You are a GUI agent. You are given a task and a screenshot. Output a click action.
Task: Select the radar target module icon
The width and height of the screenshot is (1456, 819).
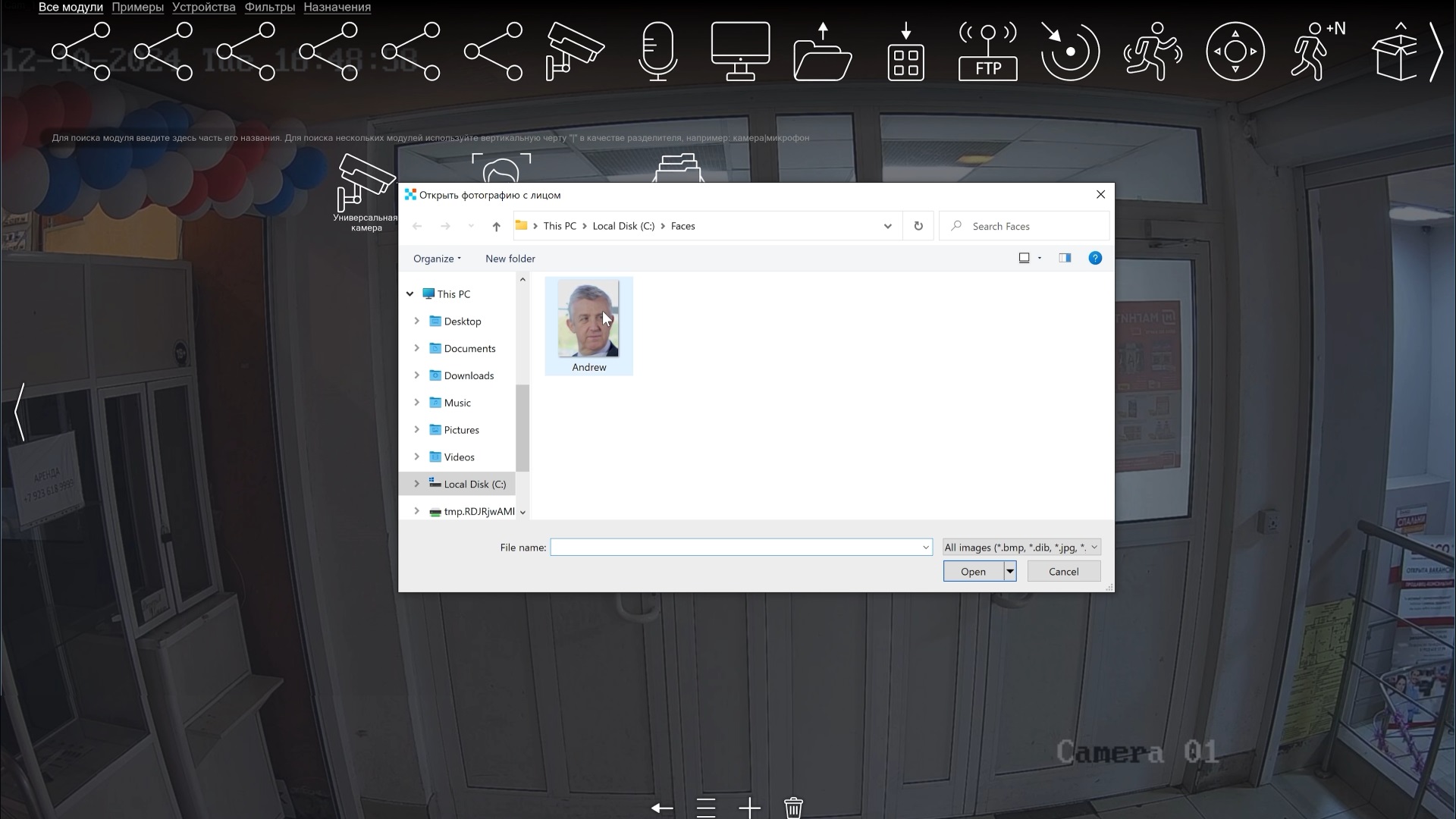pyautogui.click(x=1070, y=52)
